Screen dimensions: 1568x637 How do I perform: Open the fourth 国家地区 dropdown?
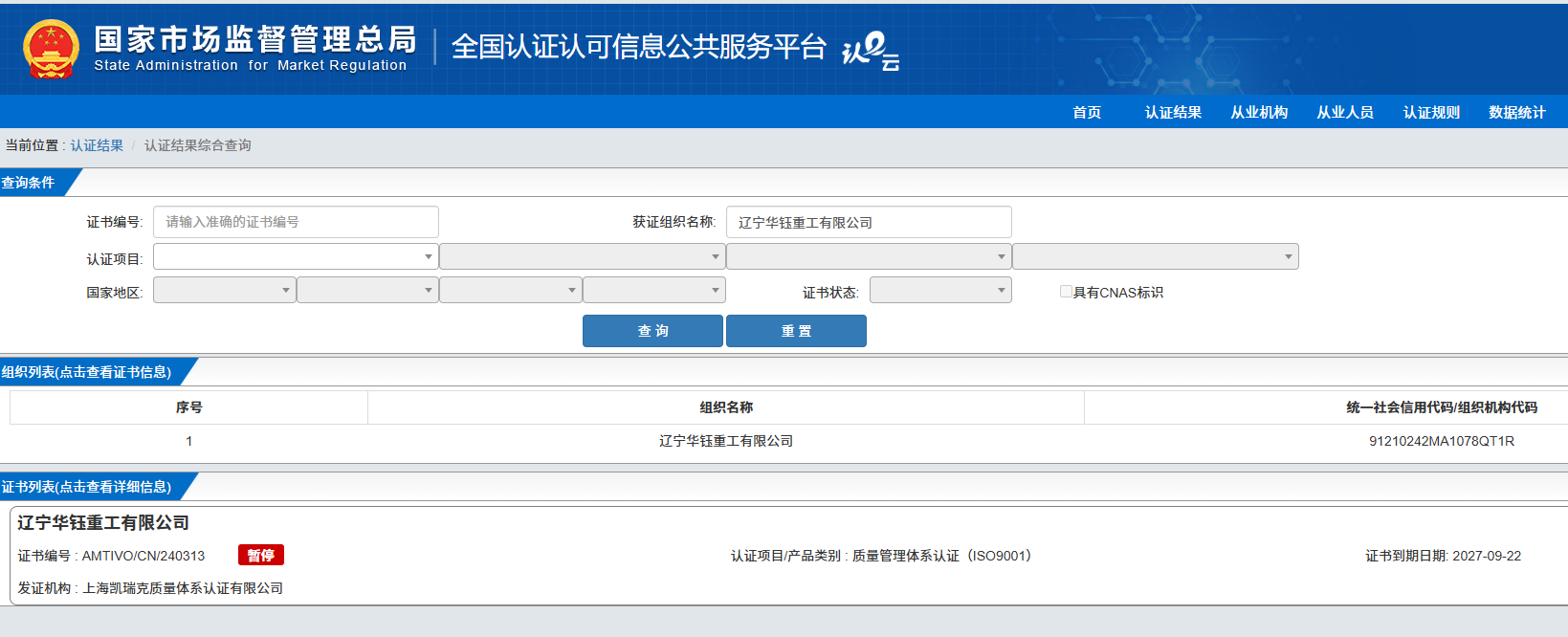click(654, 290)
